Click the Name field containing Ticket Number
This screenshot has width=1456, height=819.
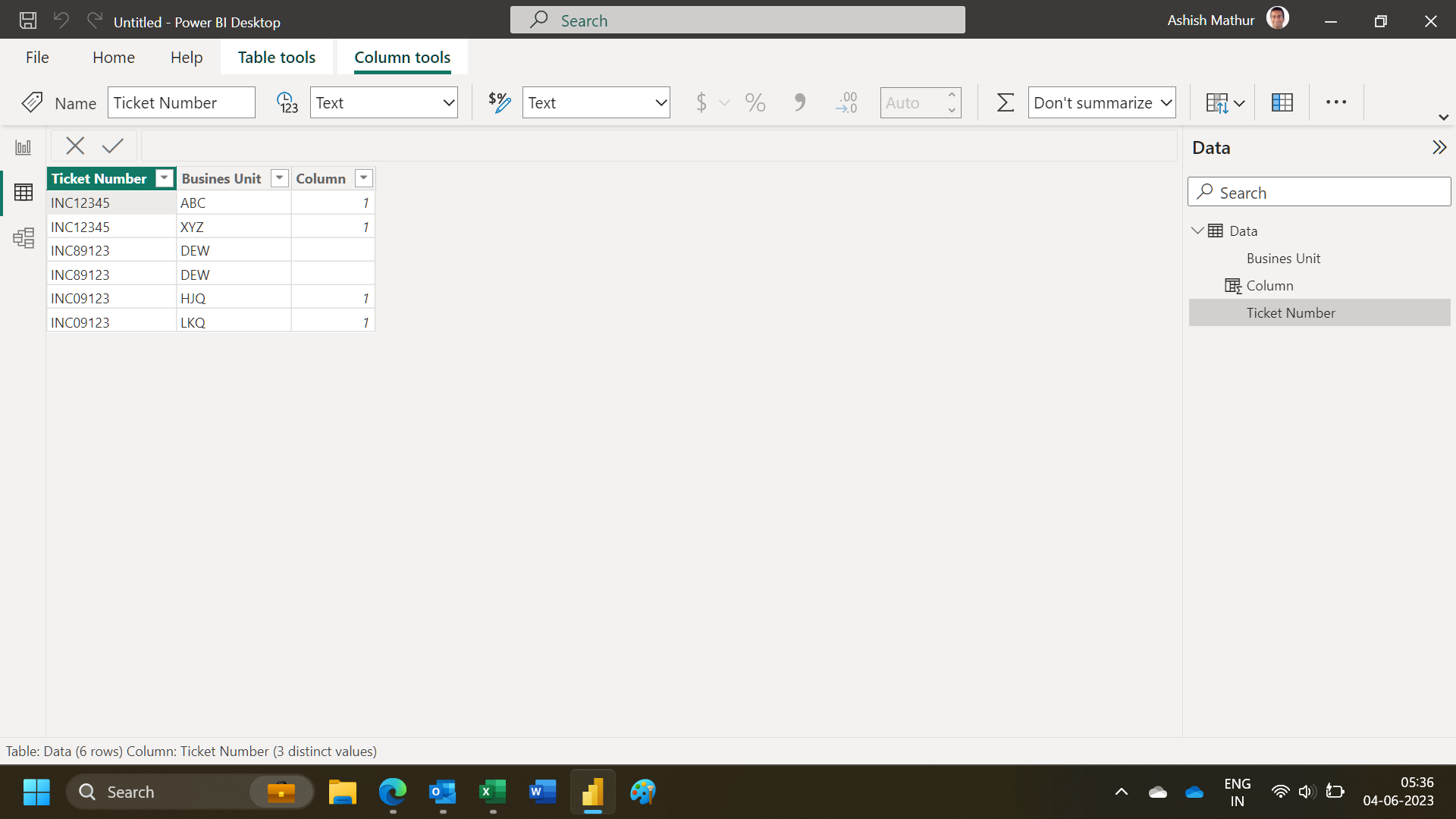(181, 102)
